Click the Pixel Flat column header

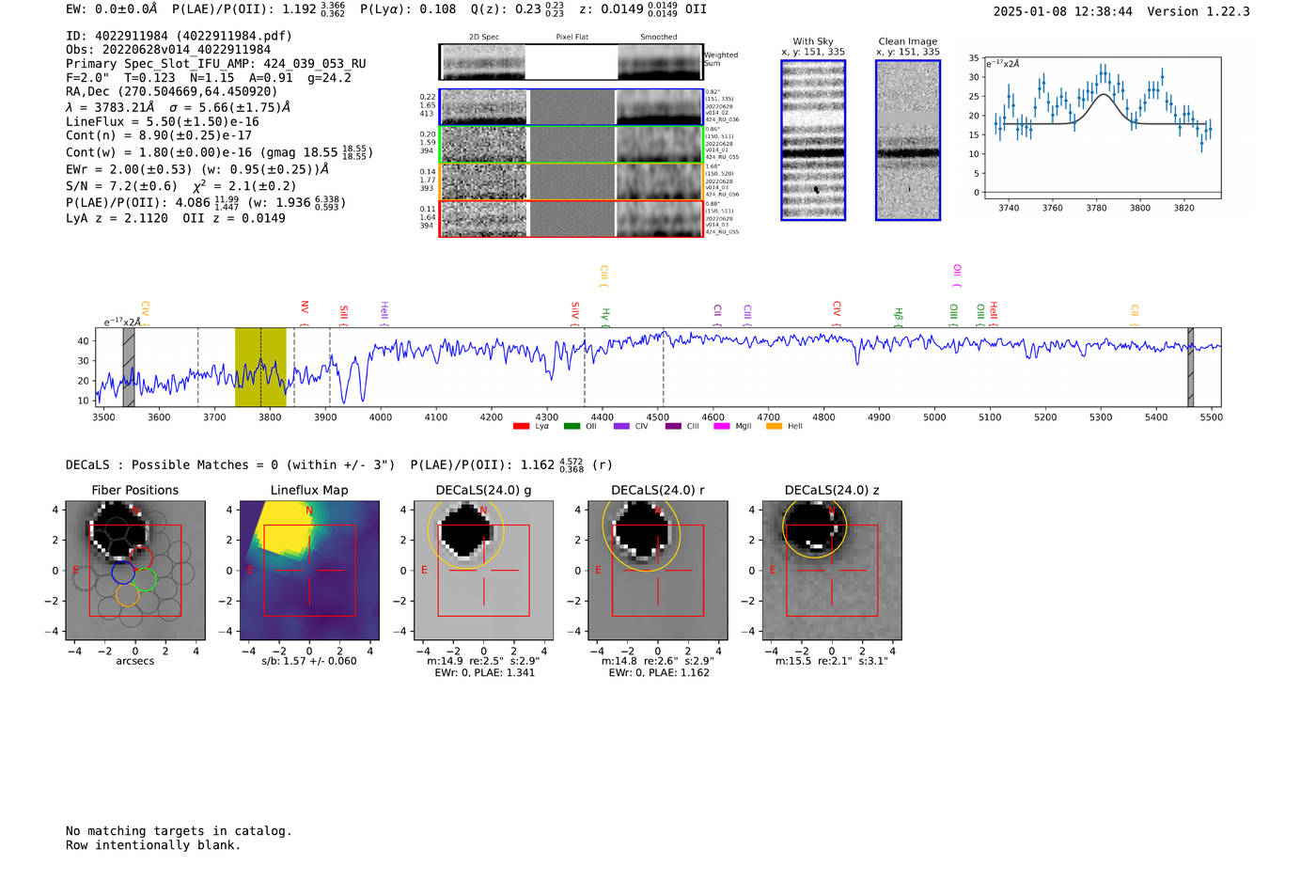(x=572, y=37)
